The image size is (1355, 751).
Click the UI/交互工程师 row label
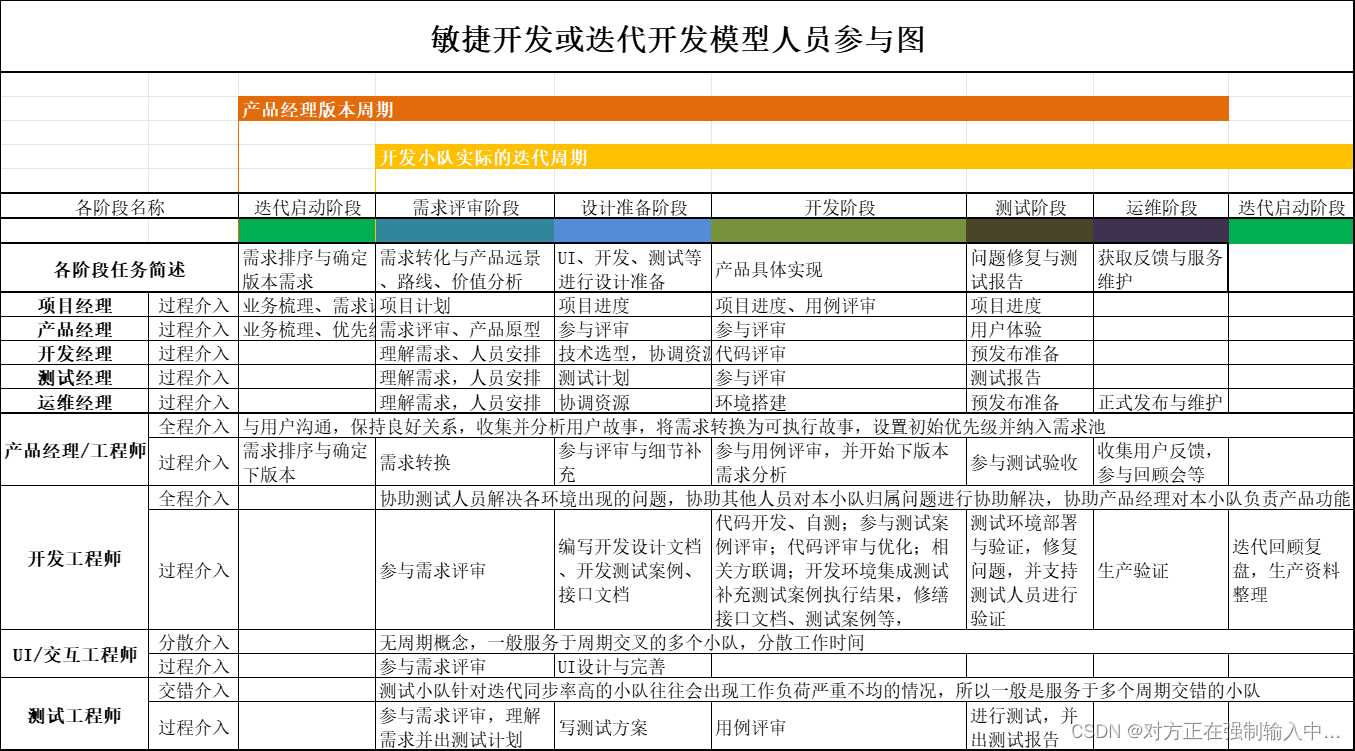(x=75, y=654)
